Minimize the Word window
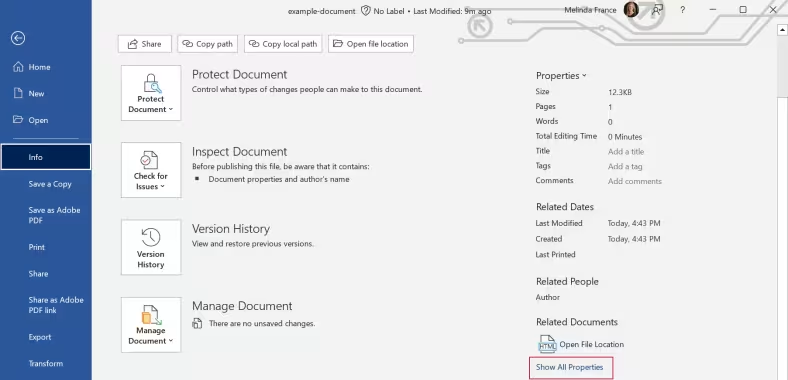 [x=713, y=10]
